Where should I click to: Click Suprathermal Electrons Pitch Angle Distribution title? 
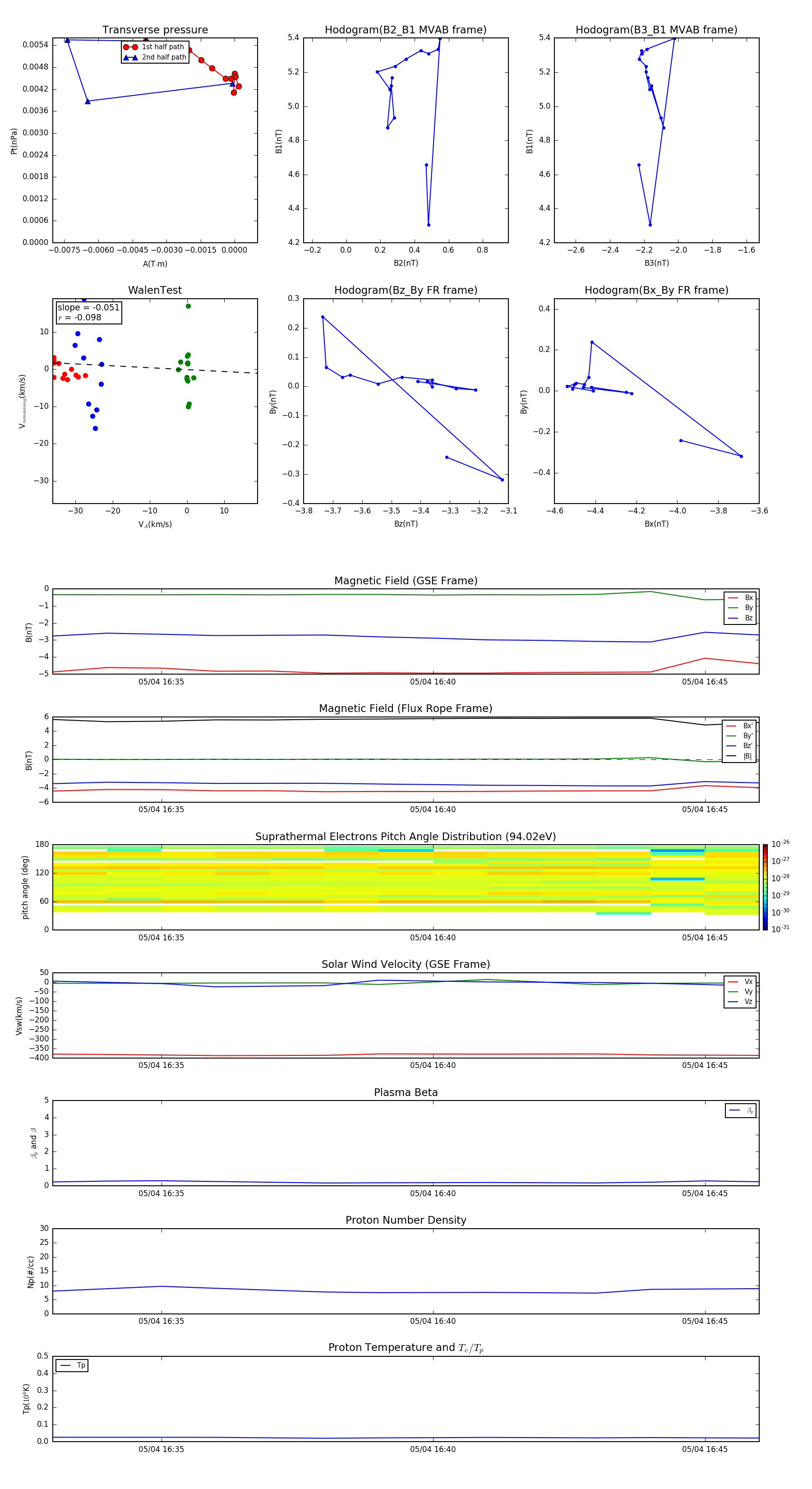click(406, 837)
